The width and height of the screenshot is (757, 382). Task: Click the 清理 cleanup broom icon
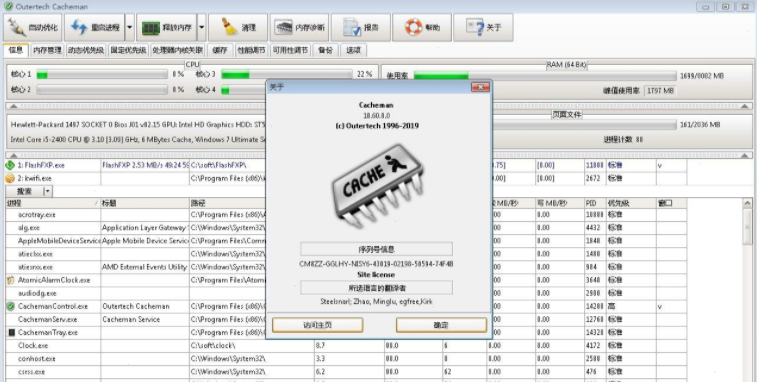coord(230,27)
